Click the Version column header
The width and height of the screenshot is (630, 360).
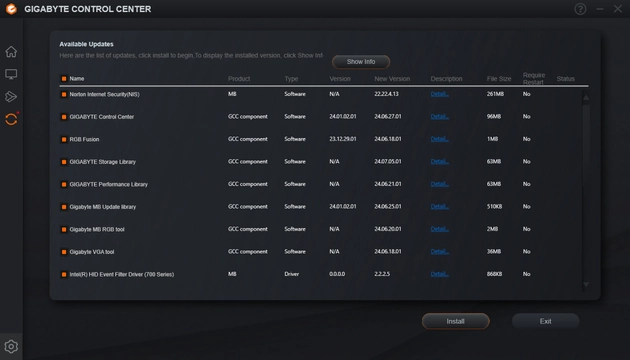pos(340,79)
